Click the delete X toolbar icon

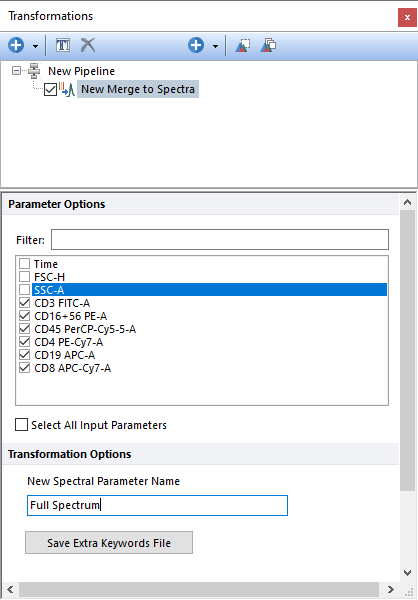88,45
